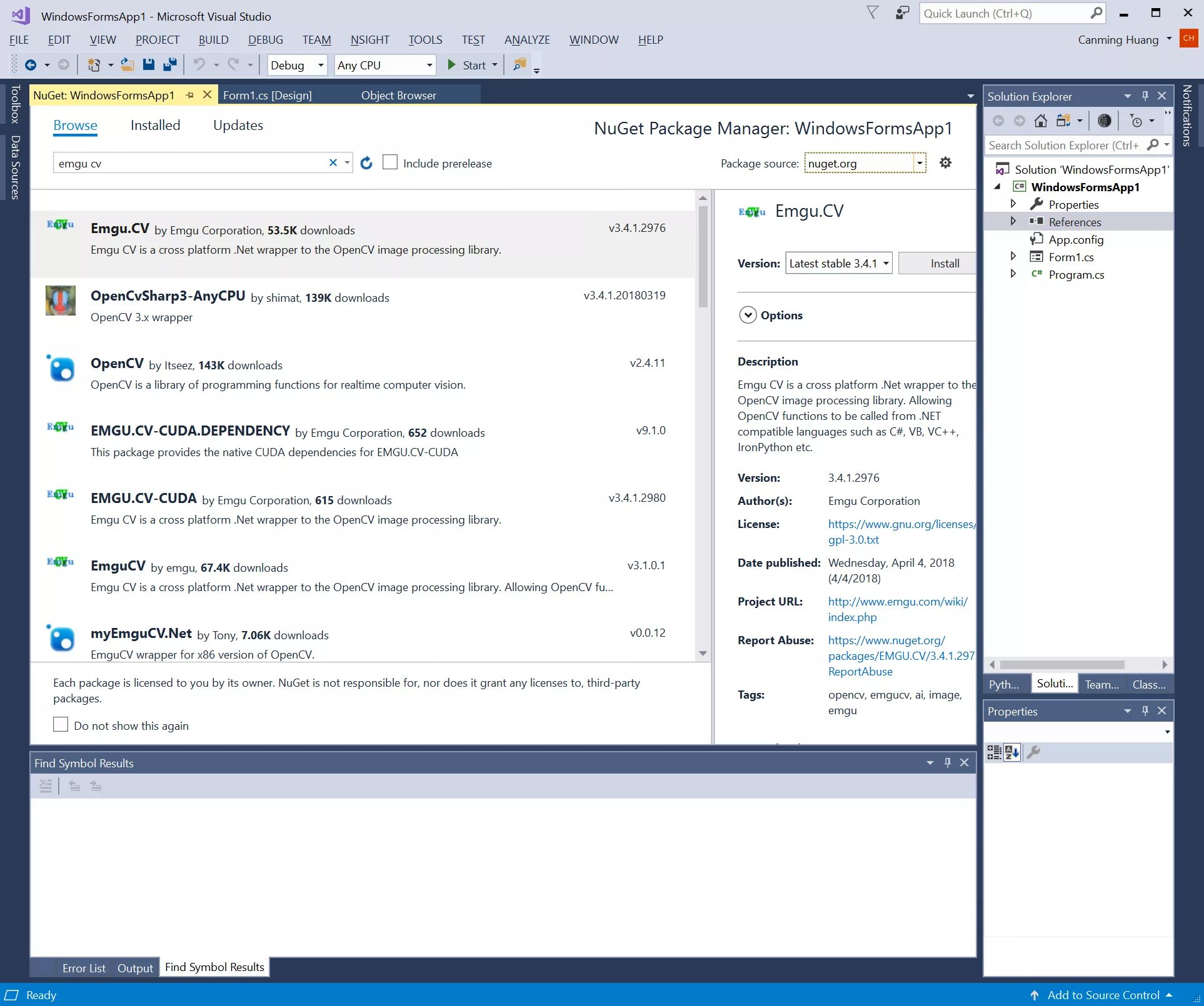Click the Quick Launch search magnifier icon
Screen dimensions: 1204x1006
point(1096,13)
